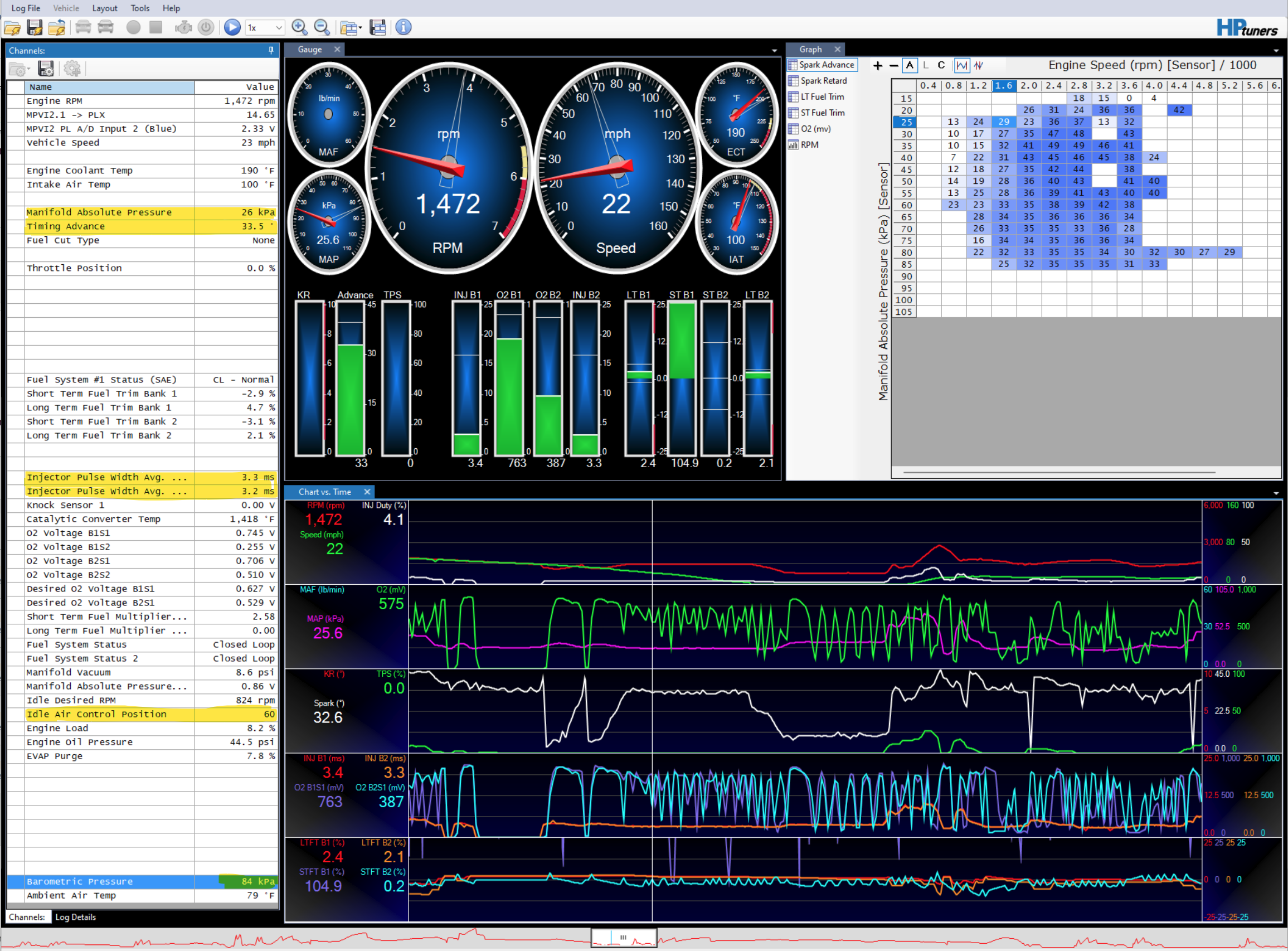Open the 1x playback speed dropdown

pyautogui.click(x=279, y=27)
